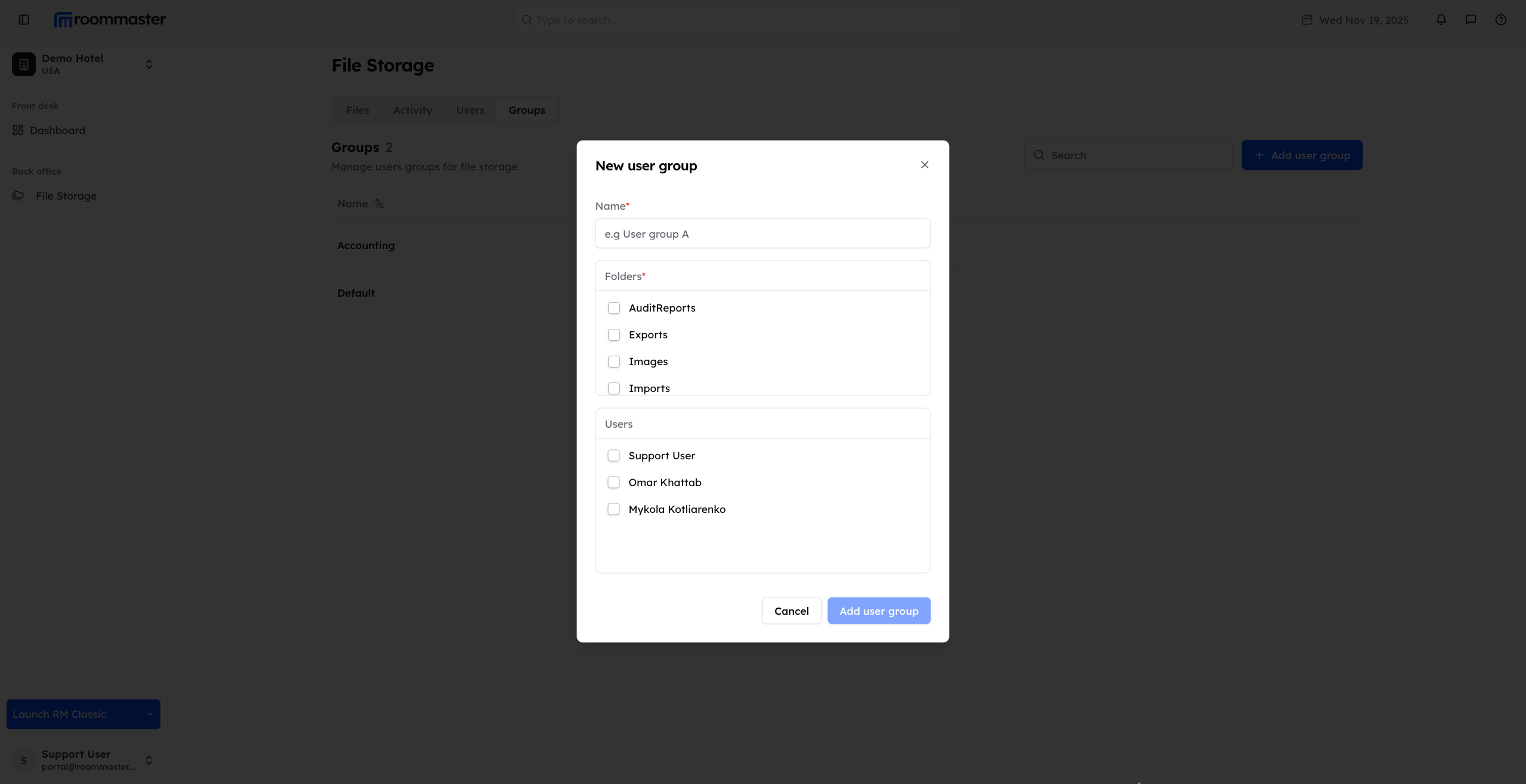Switch to the Activity tab
Viewport: 1526px width, 784px height.
point(412,110)
